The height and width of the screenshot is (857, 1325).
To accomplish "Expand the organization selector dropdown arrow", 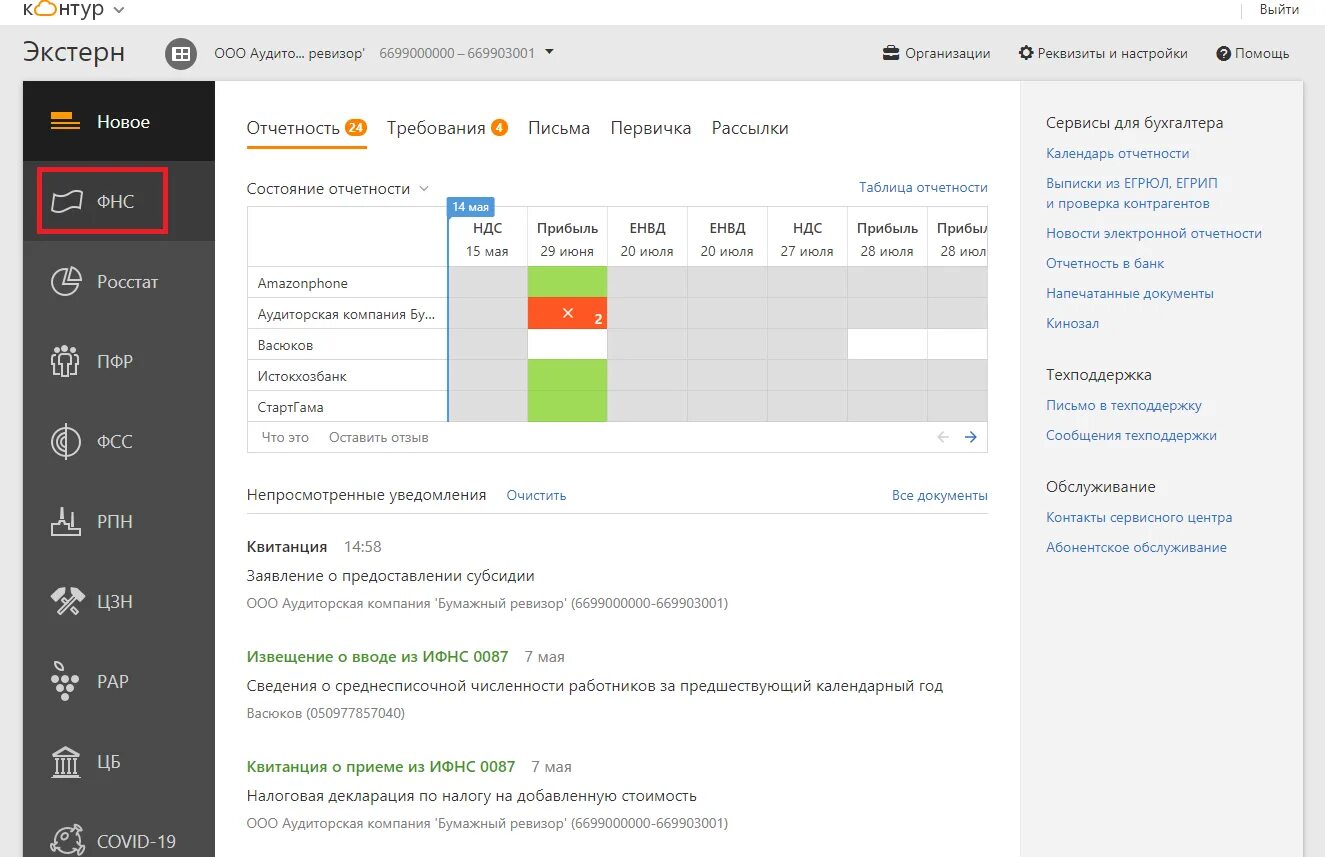I will tap(549, 52).
